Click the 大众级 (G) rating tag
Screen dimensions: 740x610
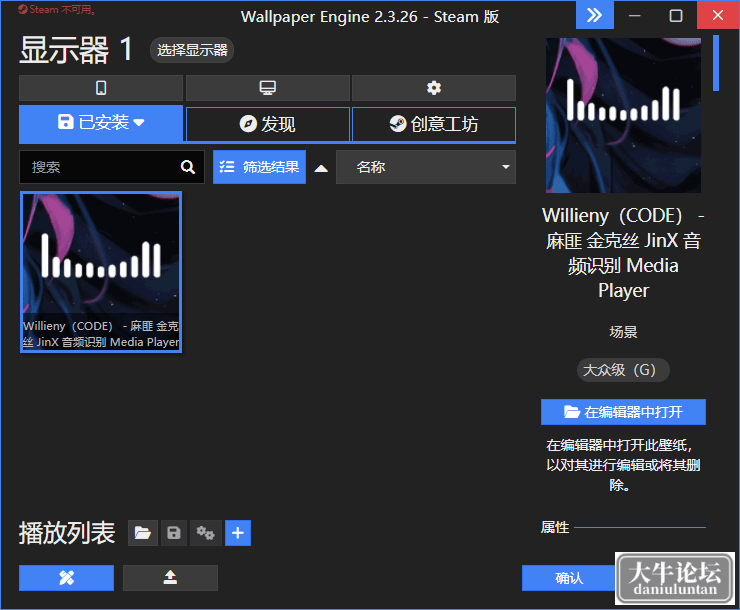[623, 370]
